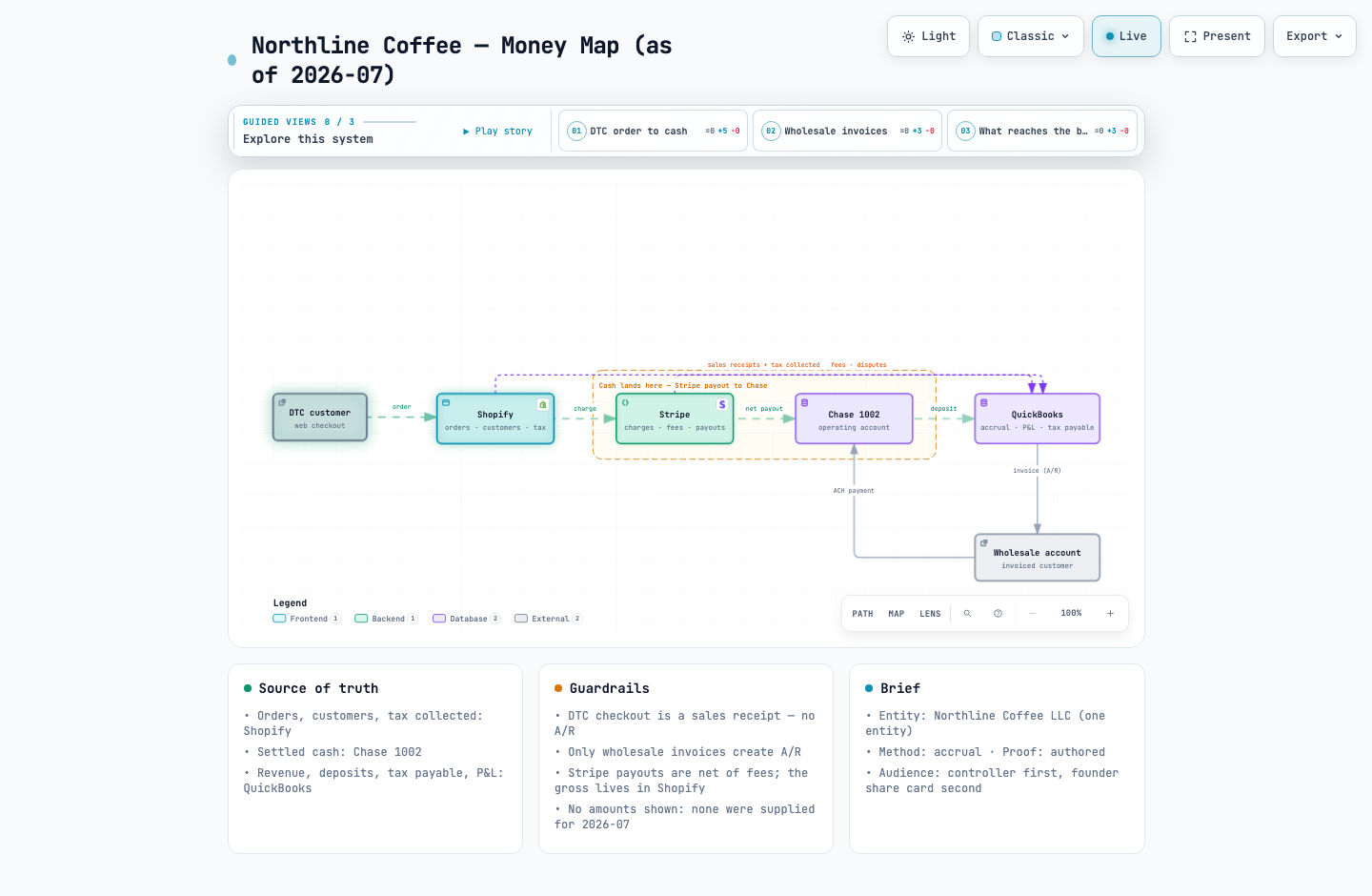Viewport: 1372px width, 896px height.
Task: Click the external icon on DTC customer node
Action: [282, 402]
